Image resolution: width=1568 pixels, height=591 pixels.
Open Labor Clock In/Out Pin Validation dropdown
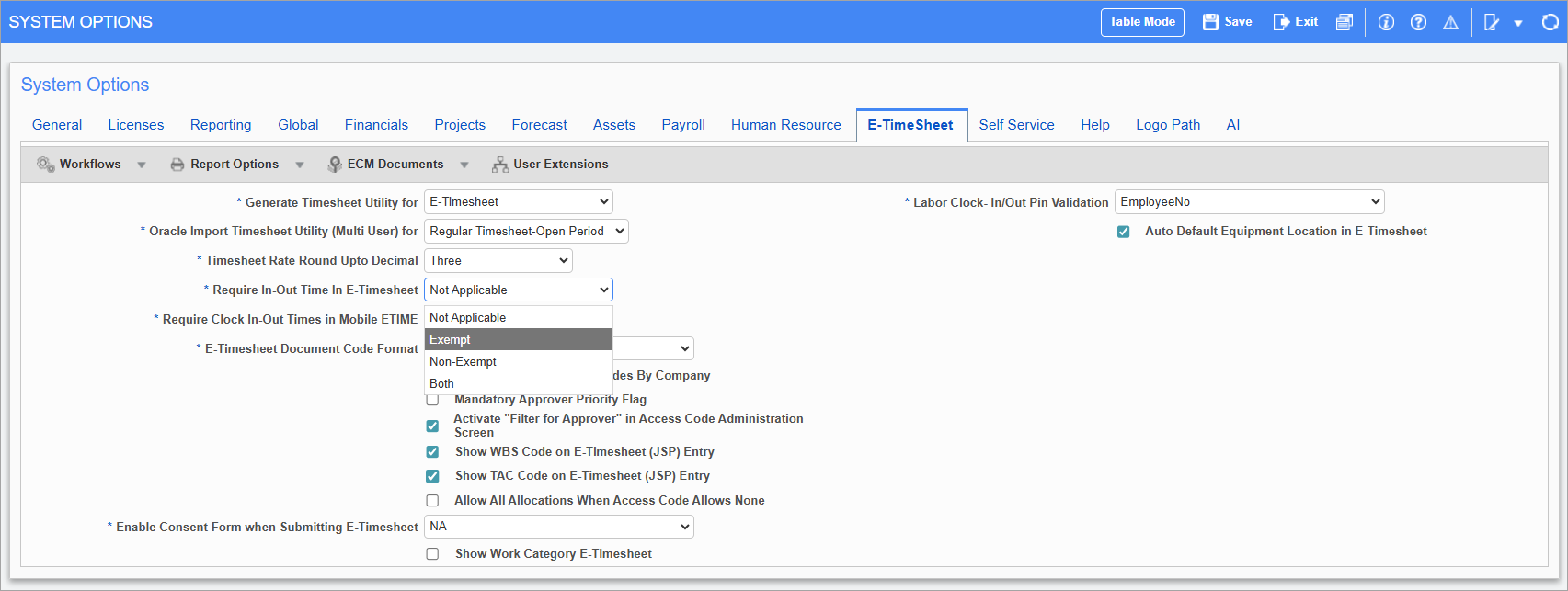coord(1249,202)
